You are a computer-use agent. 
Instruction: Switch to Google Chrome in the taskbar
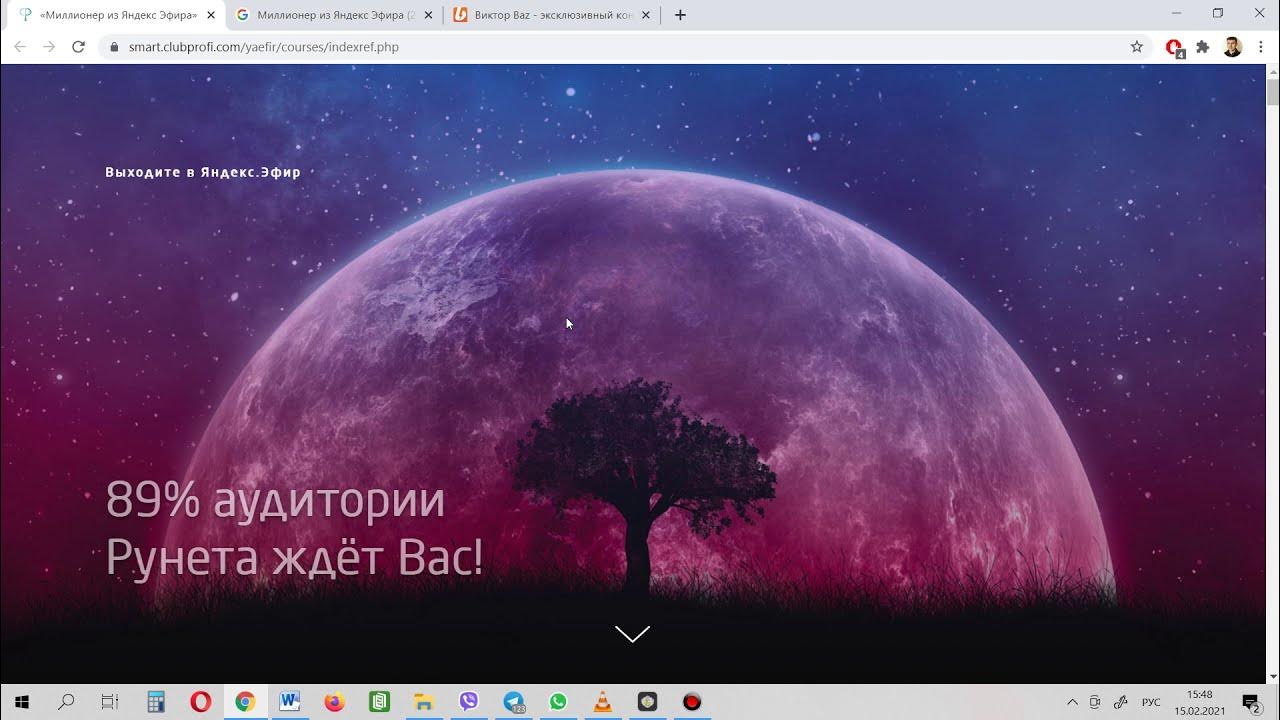(x=245, y=702)
